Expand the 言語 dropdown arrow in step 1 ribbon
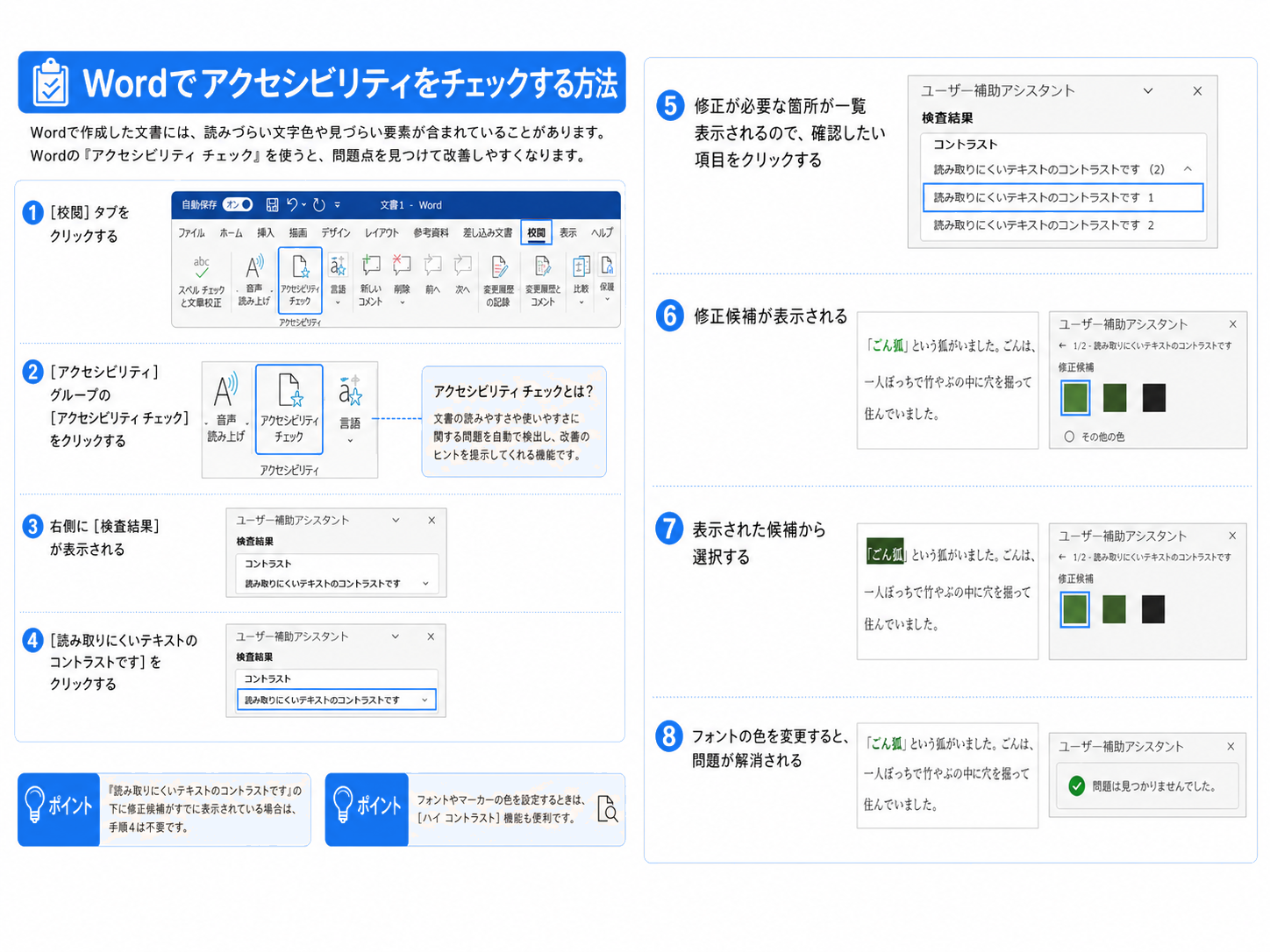The image size is (1270, 952). [338, 302]
